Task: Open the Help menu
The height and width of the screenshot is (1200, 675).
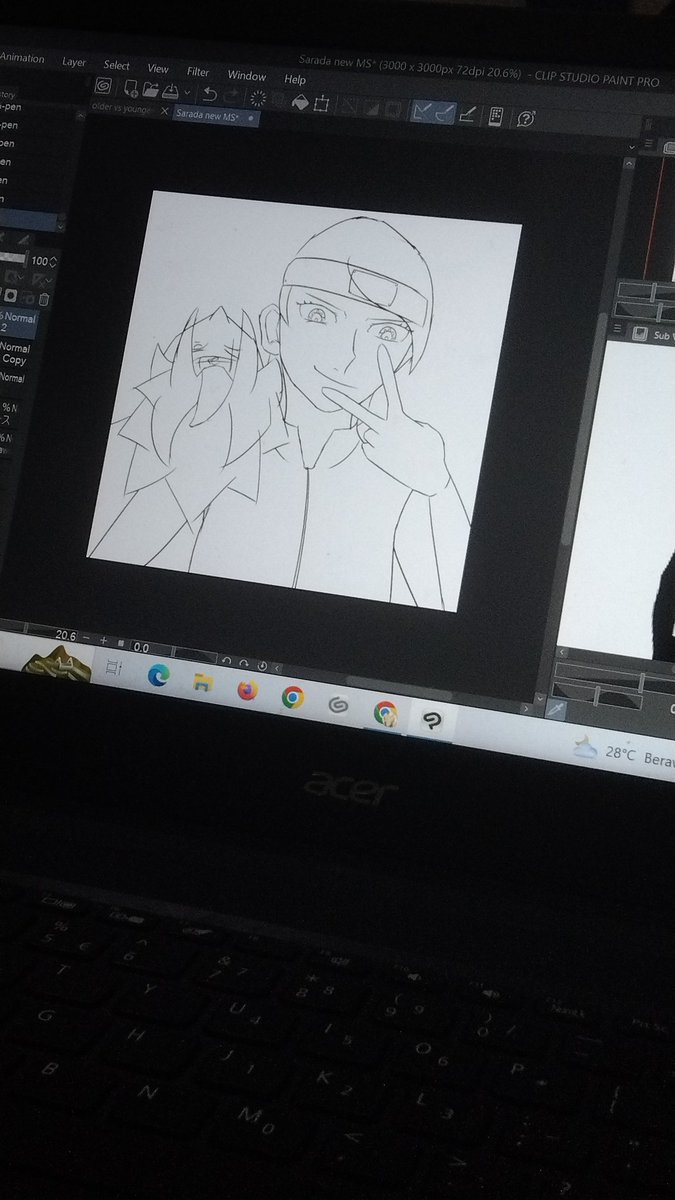Action: coord(295,79)
